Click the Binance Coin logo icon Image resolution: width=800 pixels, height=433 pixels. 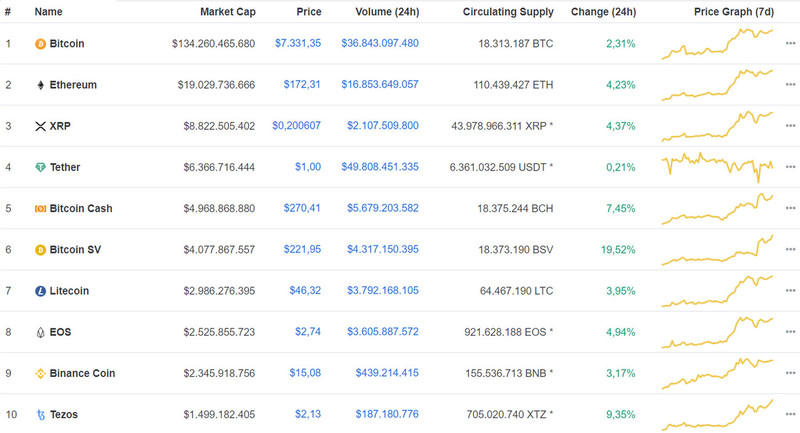coord(40,373)
